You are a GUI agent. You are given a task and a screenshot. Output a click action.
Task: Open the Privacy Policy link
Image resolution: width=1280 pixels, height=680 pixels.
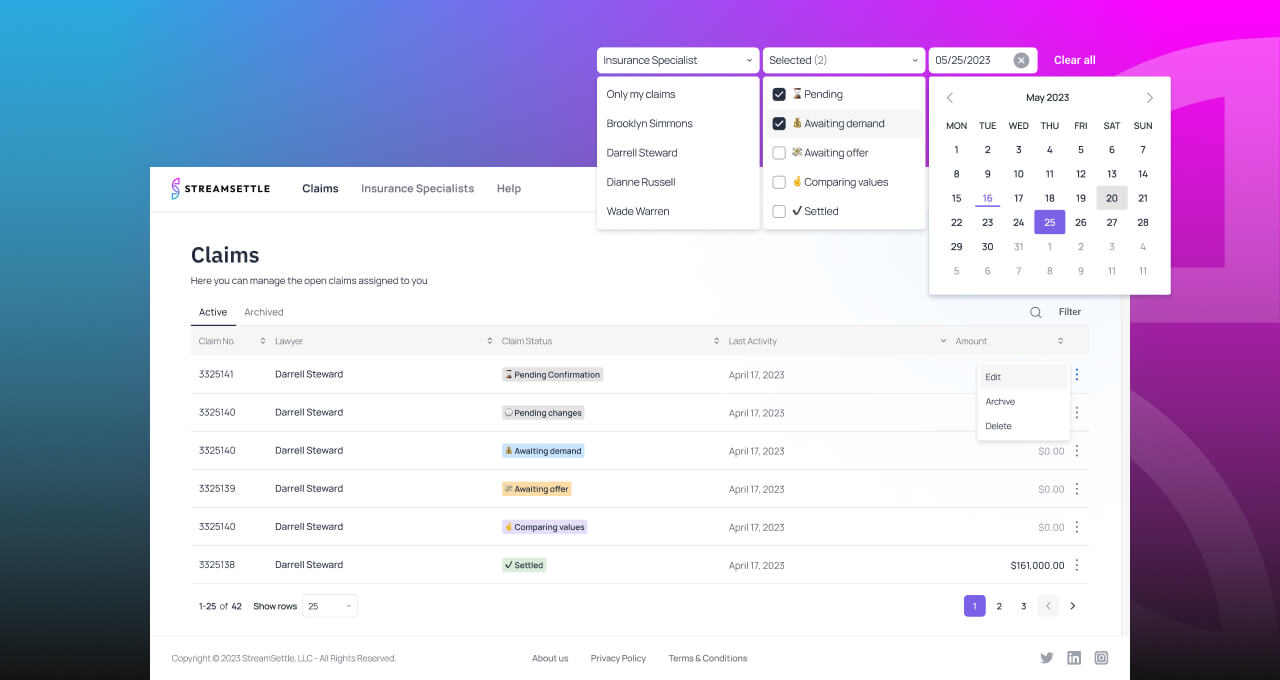pos(618,658)
